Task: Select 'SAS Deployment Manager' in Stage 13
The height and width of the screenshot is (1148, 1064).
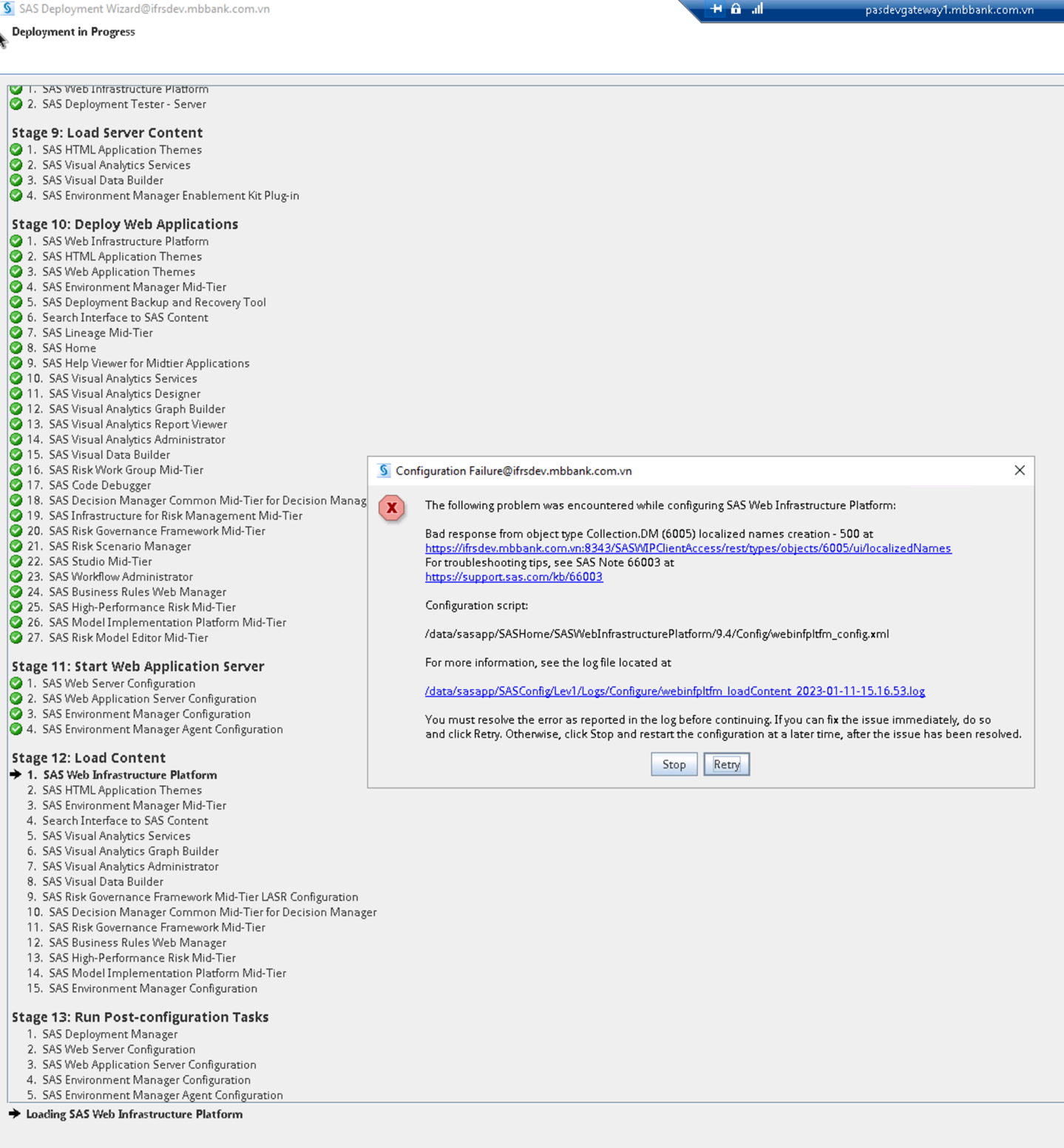Action: (110, 1034)
